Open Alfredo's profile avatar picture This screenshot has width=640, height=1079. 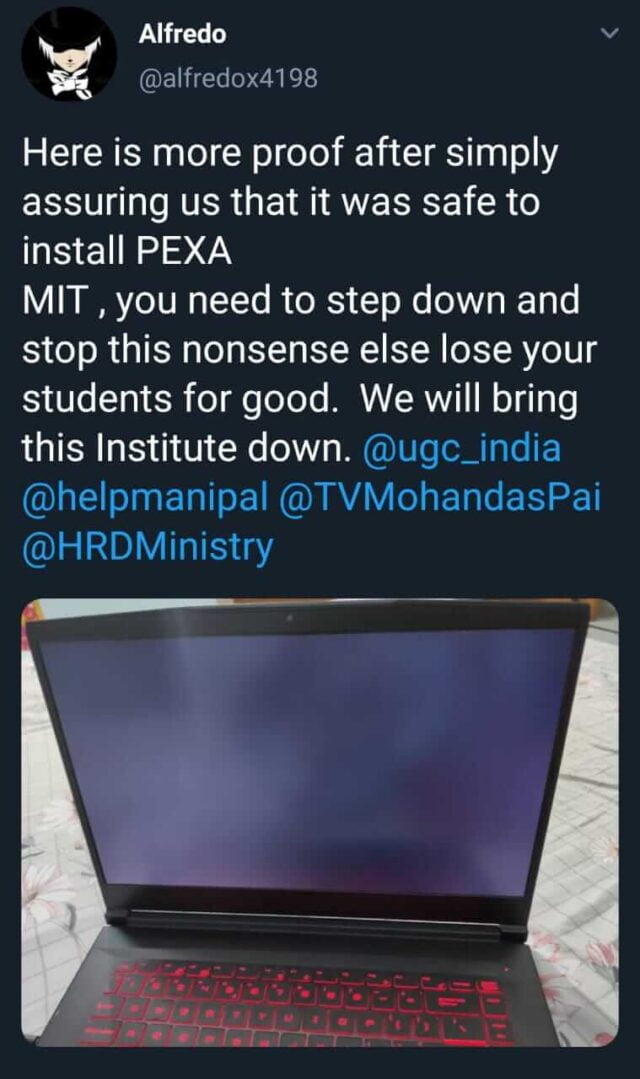[68, 56]
